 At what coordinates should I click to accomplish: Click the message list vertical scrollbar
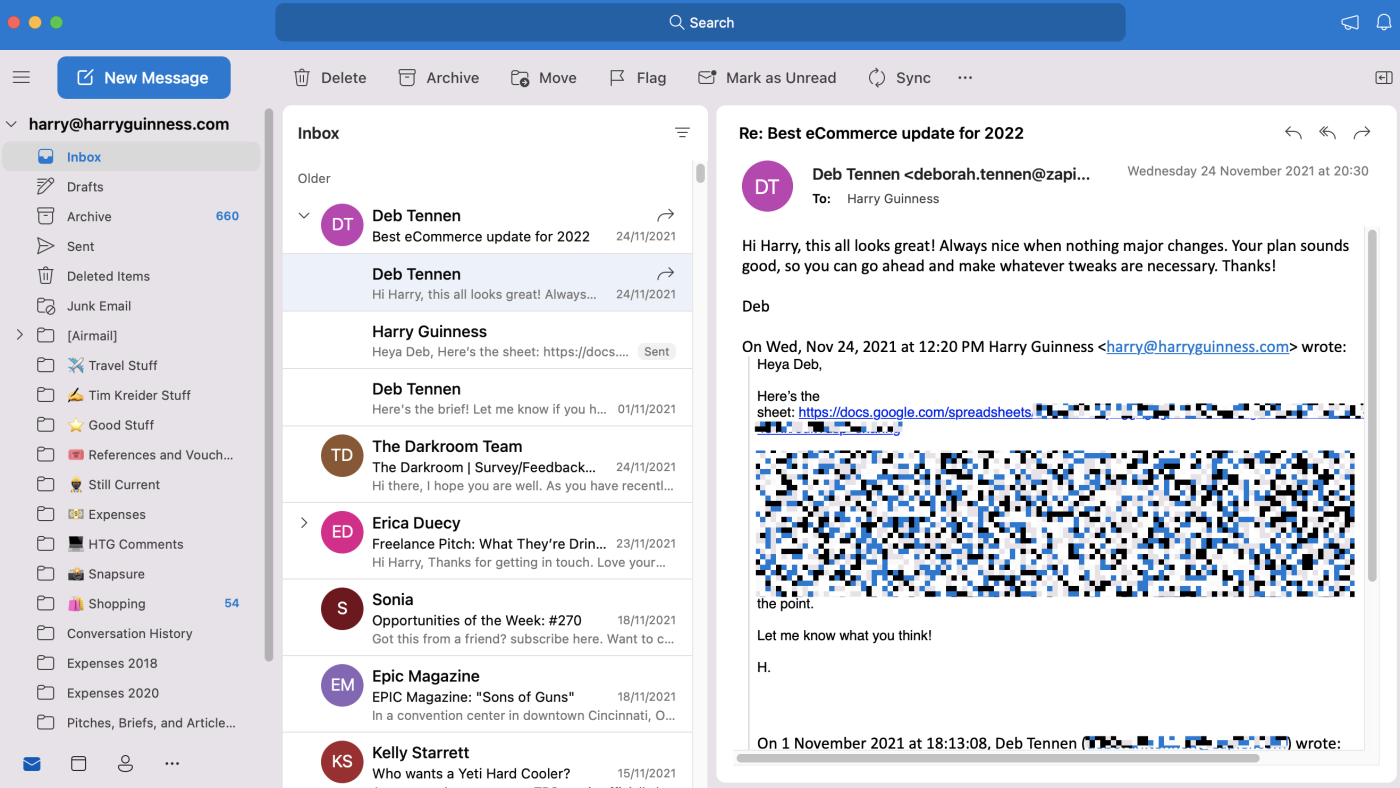click(x=700, y=173)
